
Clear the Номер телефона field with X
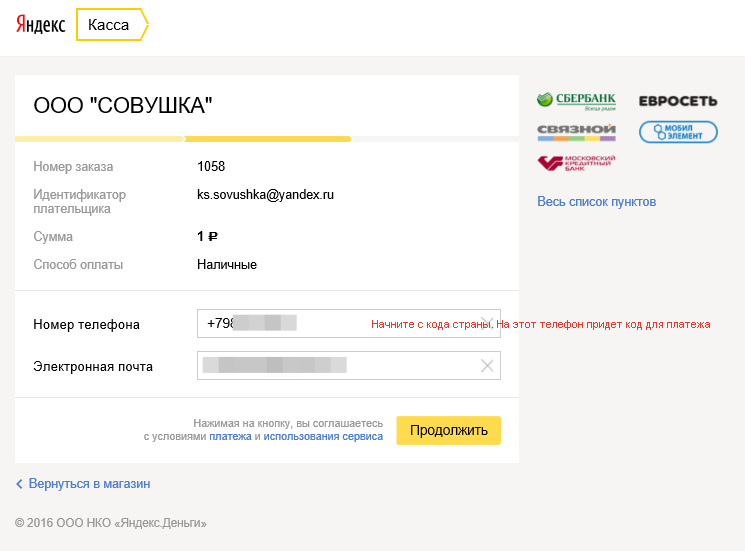[x=487, y=323]
